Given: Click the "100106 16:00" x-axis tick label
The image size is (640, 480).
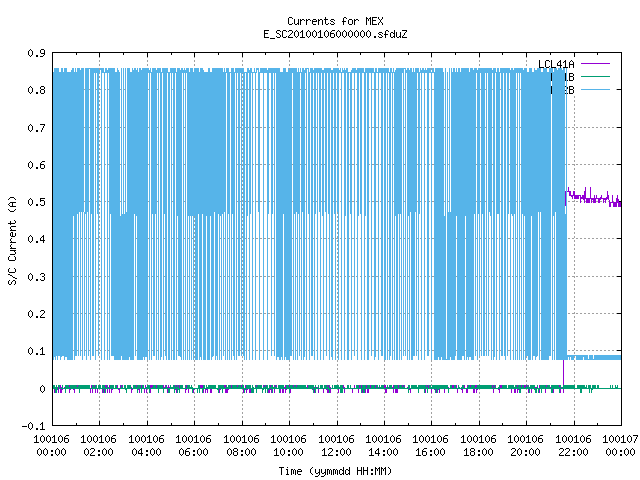Looking at the screenshot, I should coord(431,446).
